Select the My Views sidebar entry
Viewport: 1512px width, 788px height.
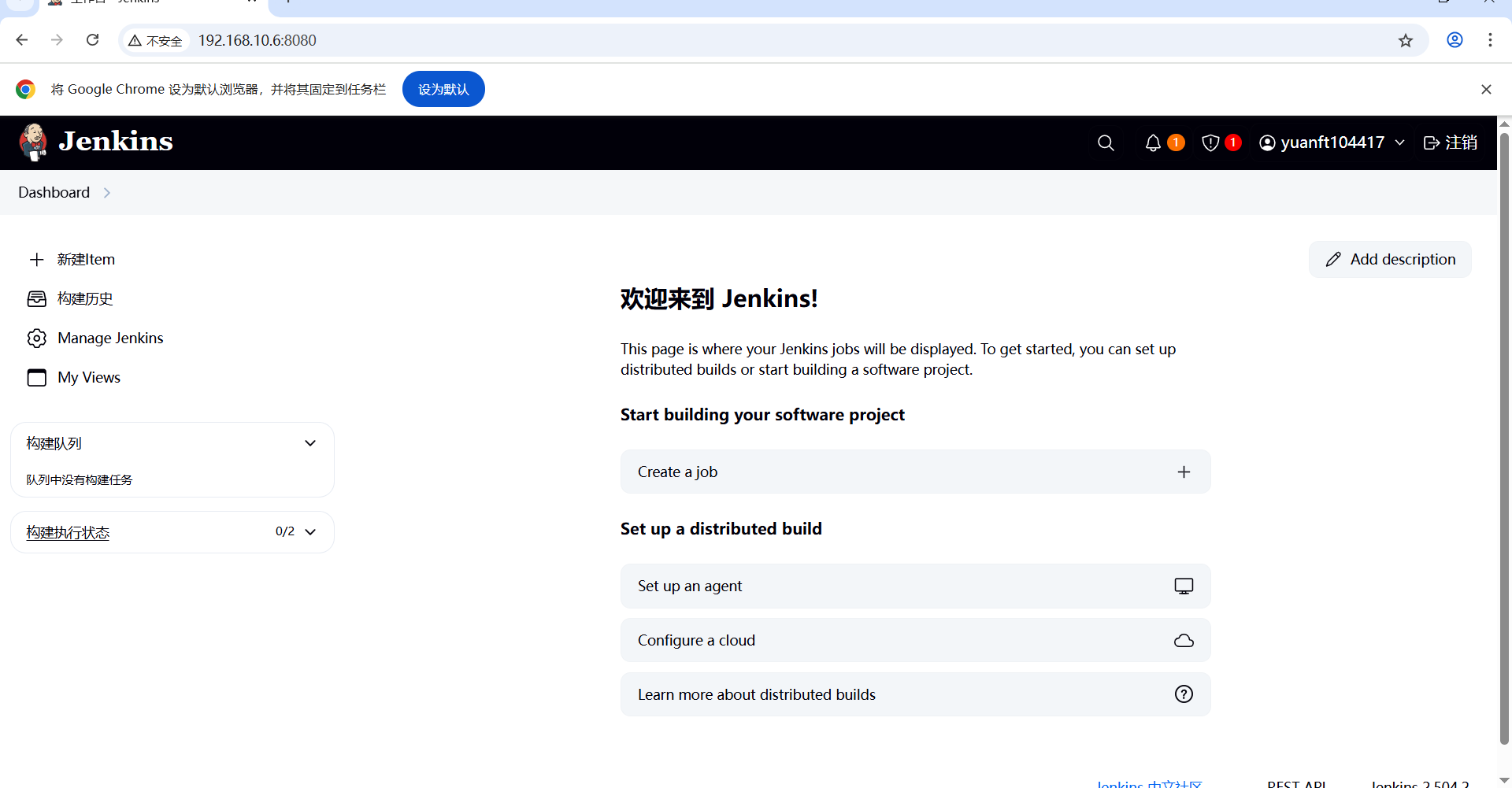[89, 377]
